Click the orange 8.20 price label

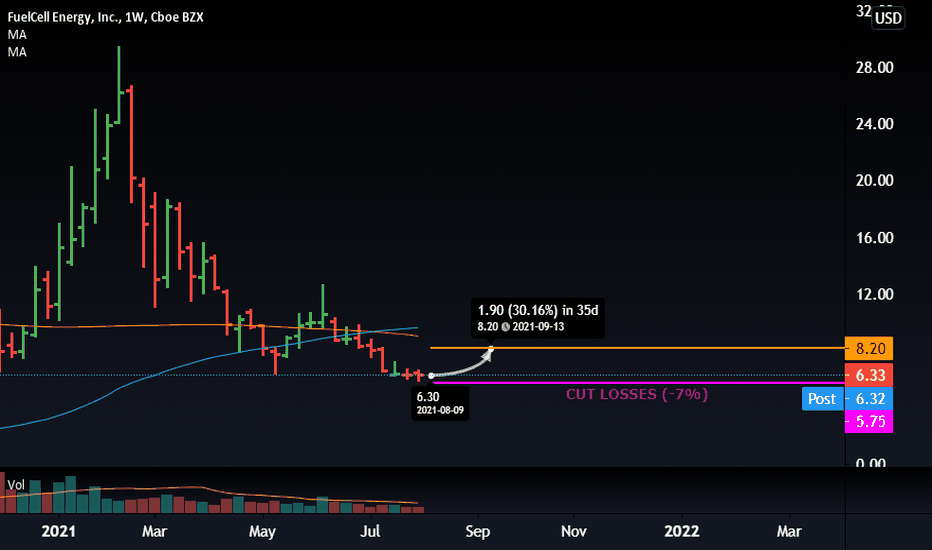(x=869, y=348)
